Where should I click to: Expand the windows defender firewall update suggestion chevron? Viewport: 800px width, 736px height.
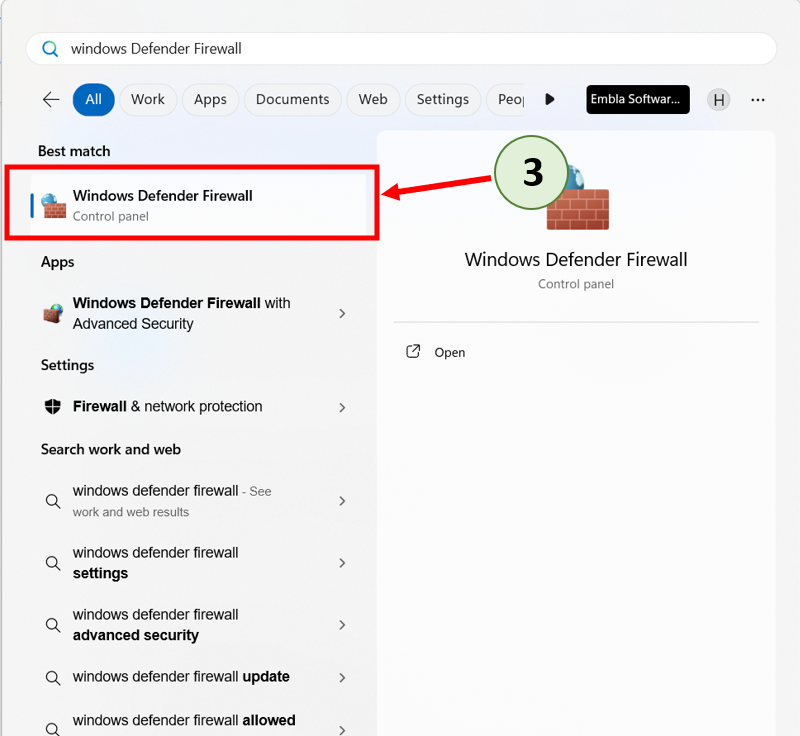tap(342, 677)
